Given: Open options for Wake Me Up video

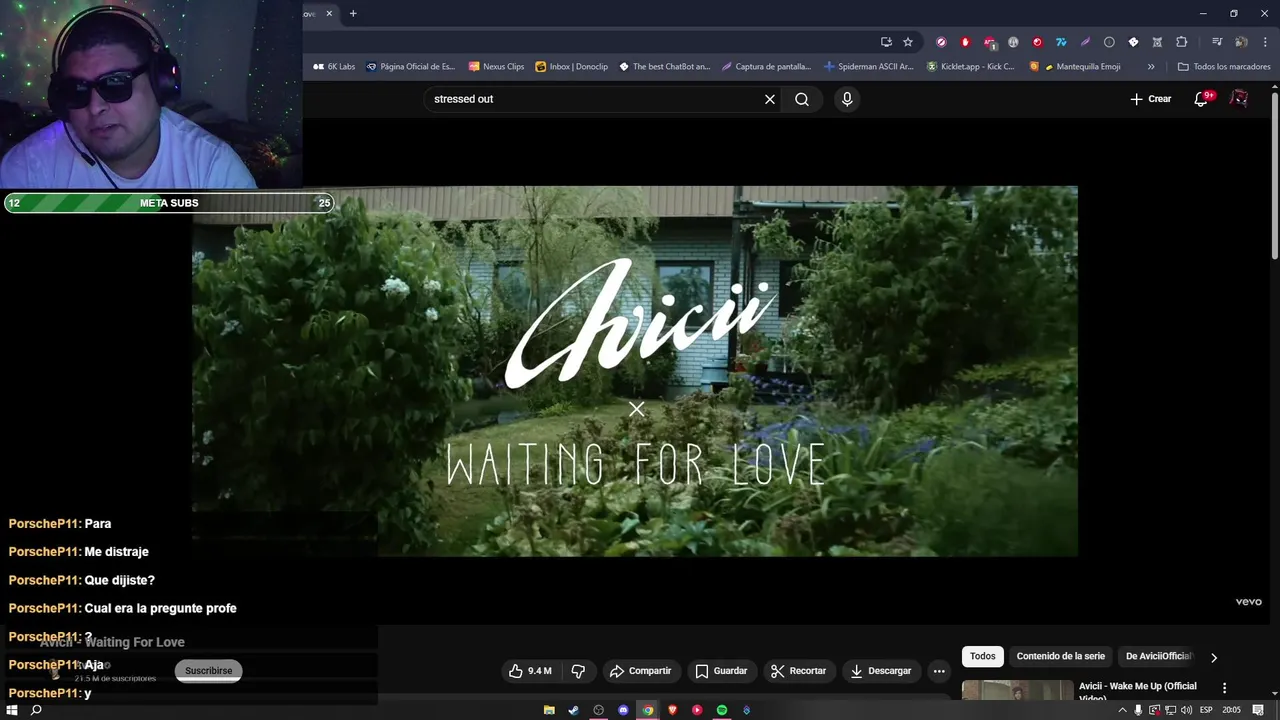Looking at the screenshot, I should tap(1224, 688).
